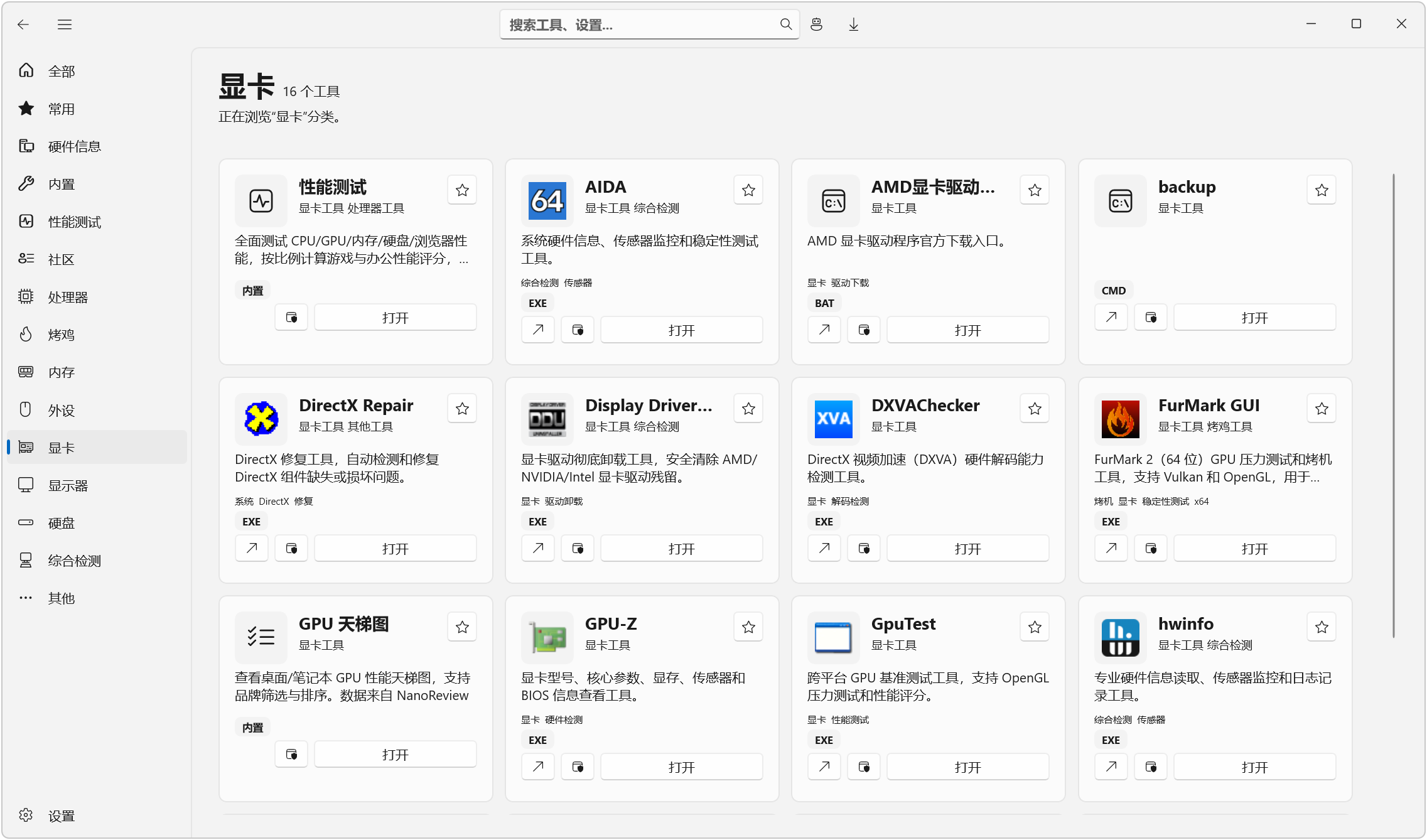Select 处理器 category in sidebar
The image size is (1427, 840).
point(97,297)
